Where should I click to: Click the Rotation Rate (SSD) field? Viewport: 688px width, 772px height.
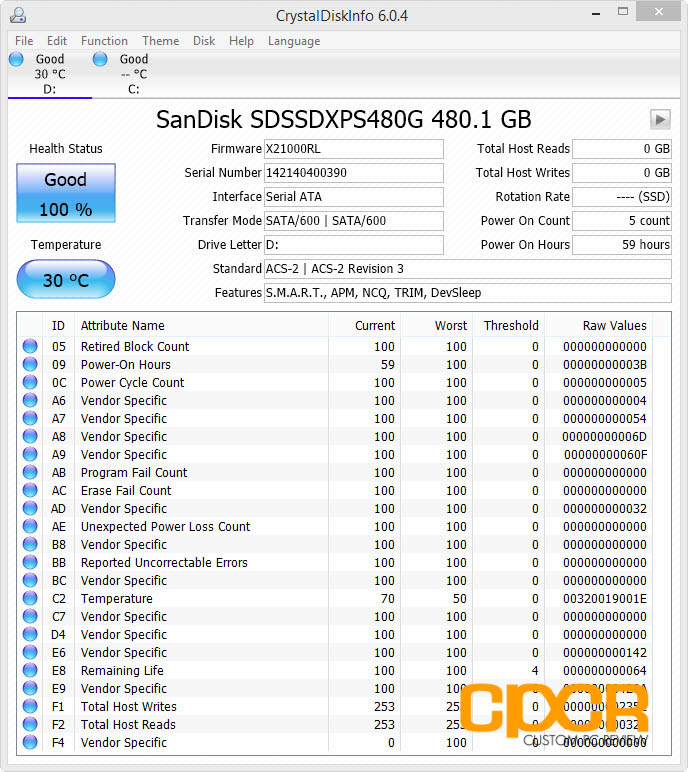(x=622, y=197)
